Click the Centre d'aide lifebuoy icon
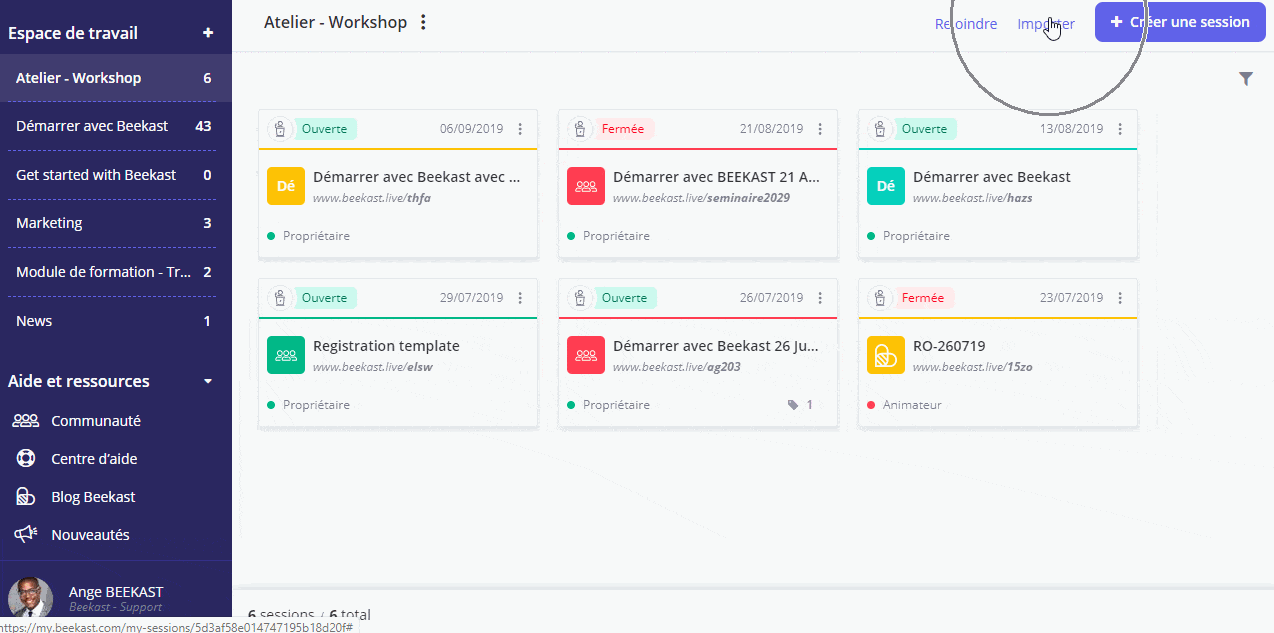 26,459
